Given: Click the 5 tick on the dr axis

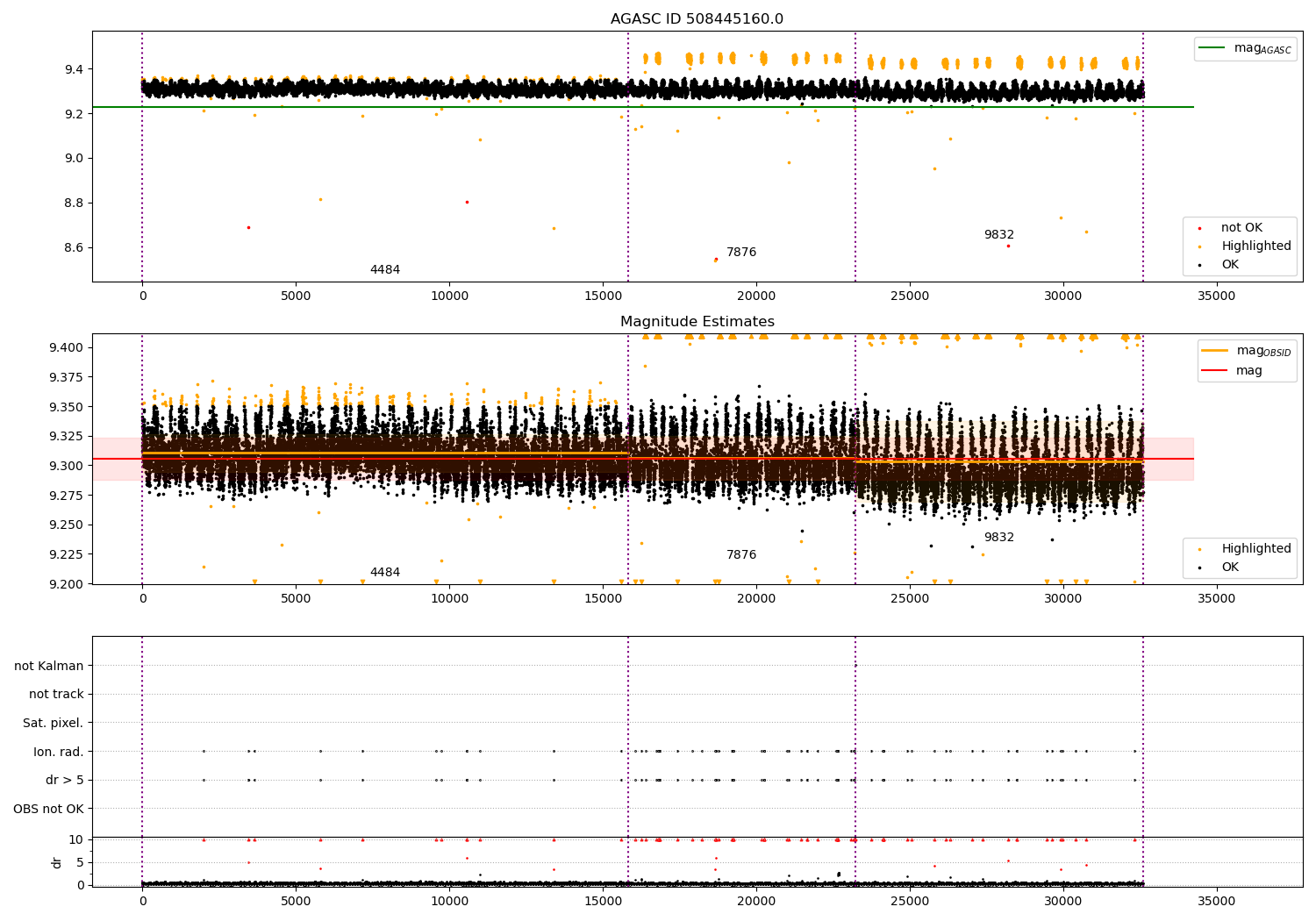Looking at the screenshot, I should [x=80, y=863].
